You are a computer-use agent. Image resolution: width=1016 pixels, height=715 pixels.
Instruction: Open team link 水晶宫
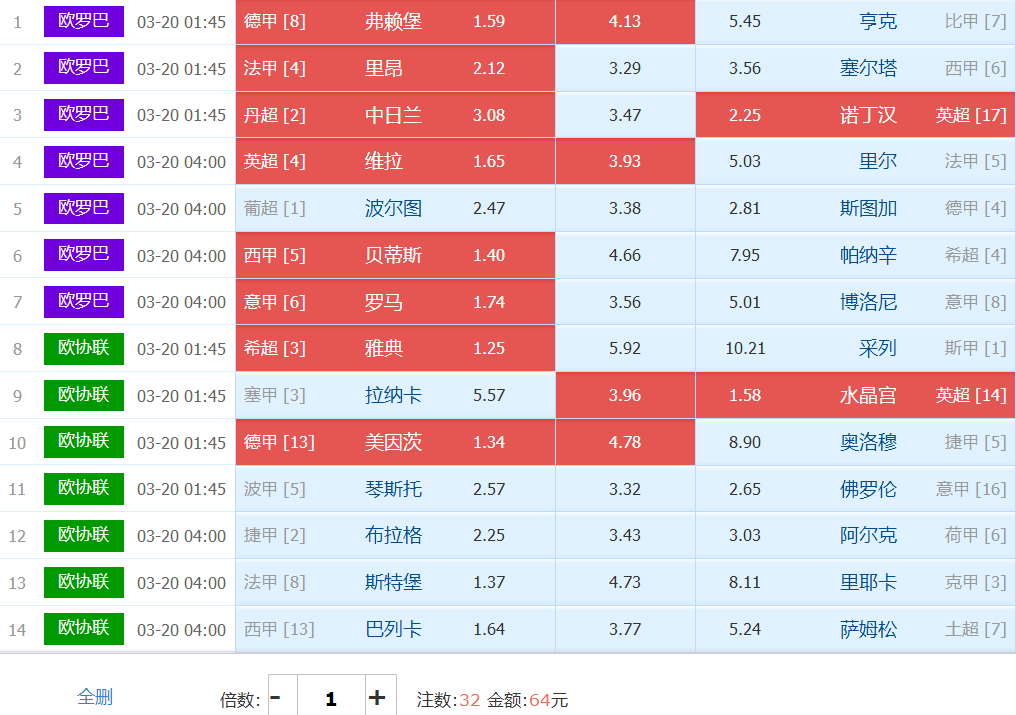tap(868, 395)
